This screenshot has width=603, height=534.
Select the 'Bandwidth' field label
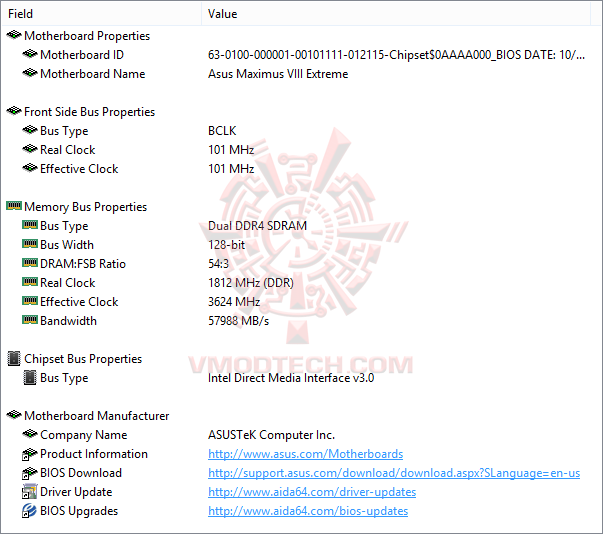68,321
